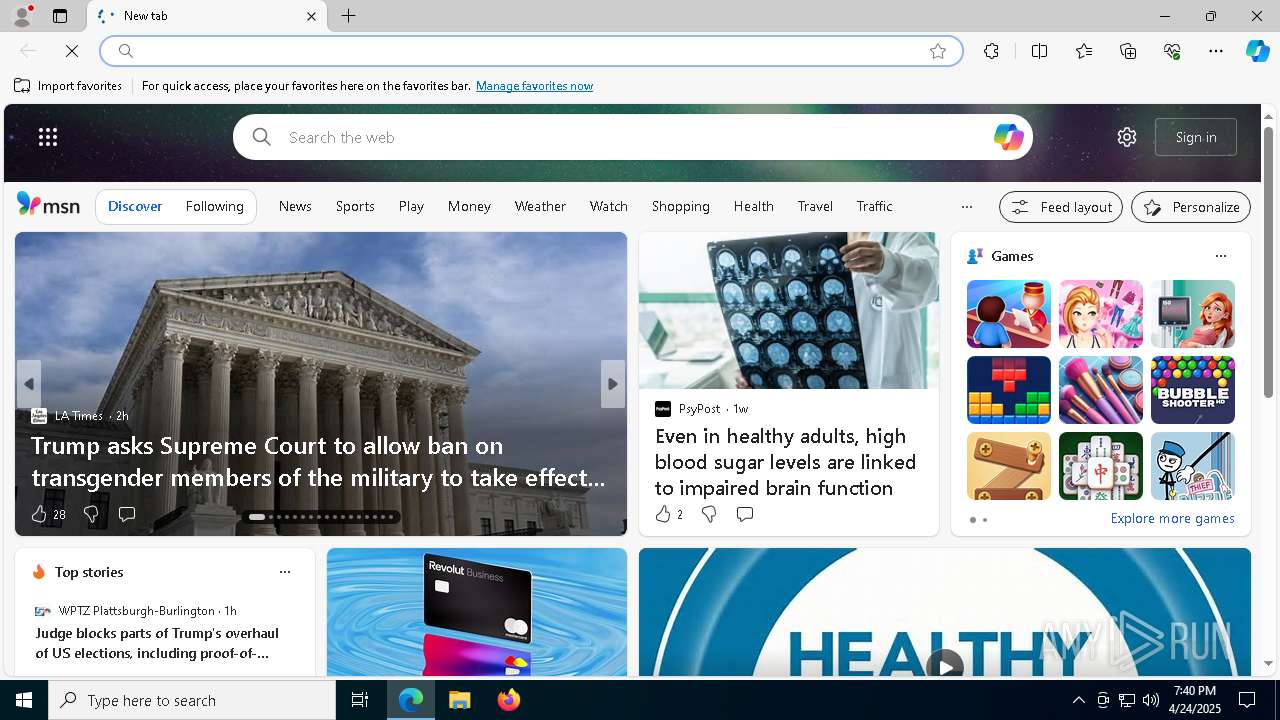
Task: Expand more navigation categories ellipsis
Action: click(967, 206)
